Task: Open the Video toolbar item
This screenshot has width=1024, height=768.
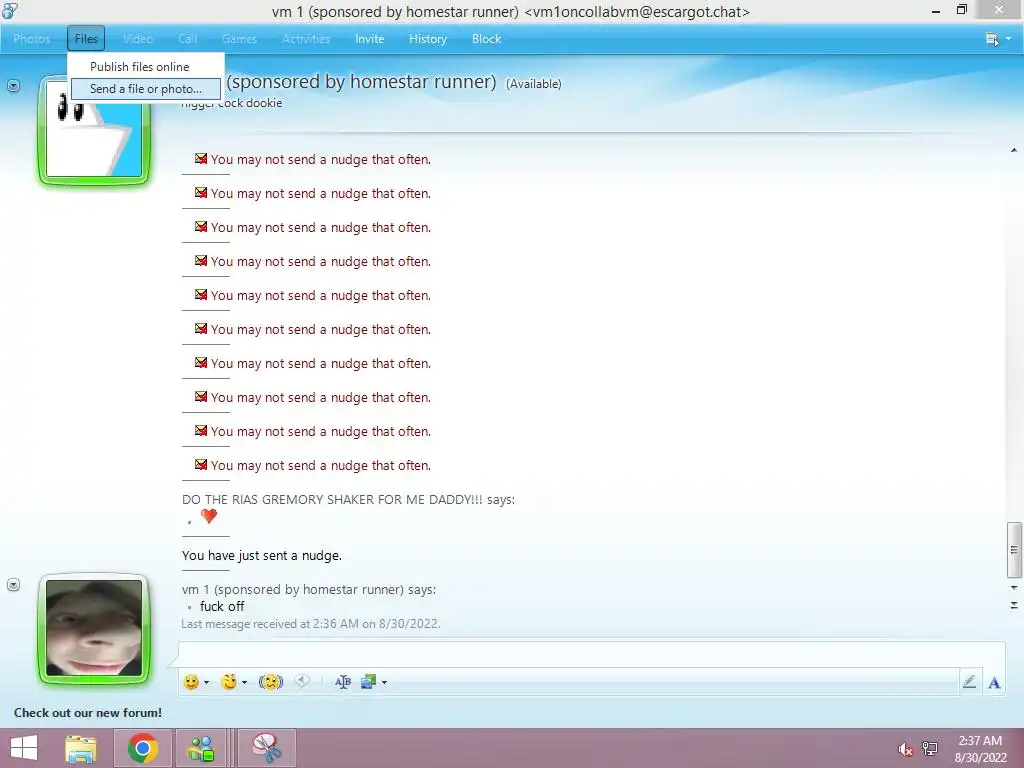Action: 138,39
